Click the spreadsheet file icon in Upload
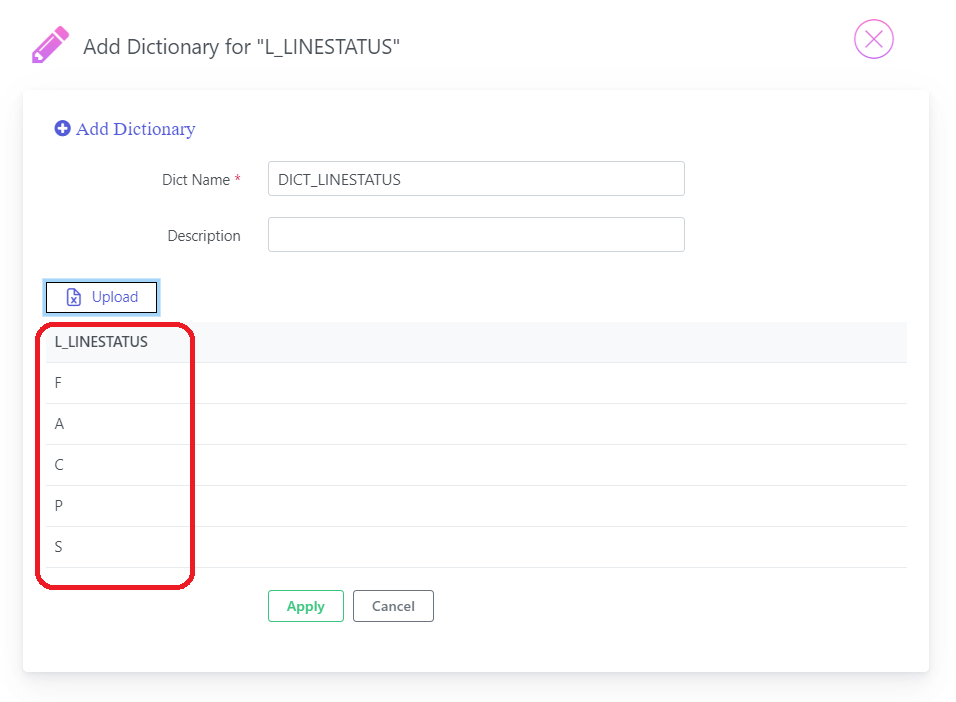 [74, 297]
